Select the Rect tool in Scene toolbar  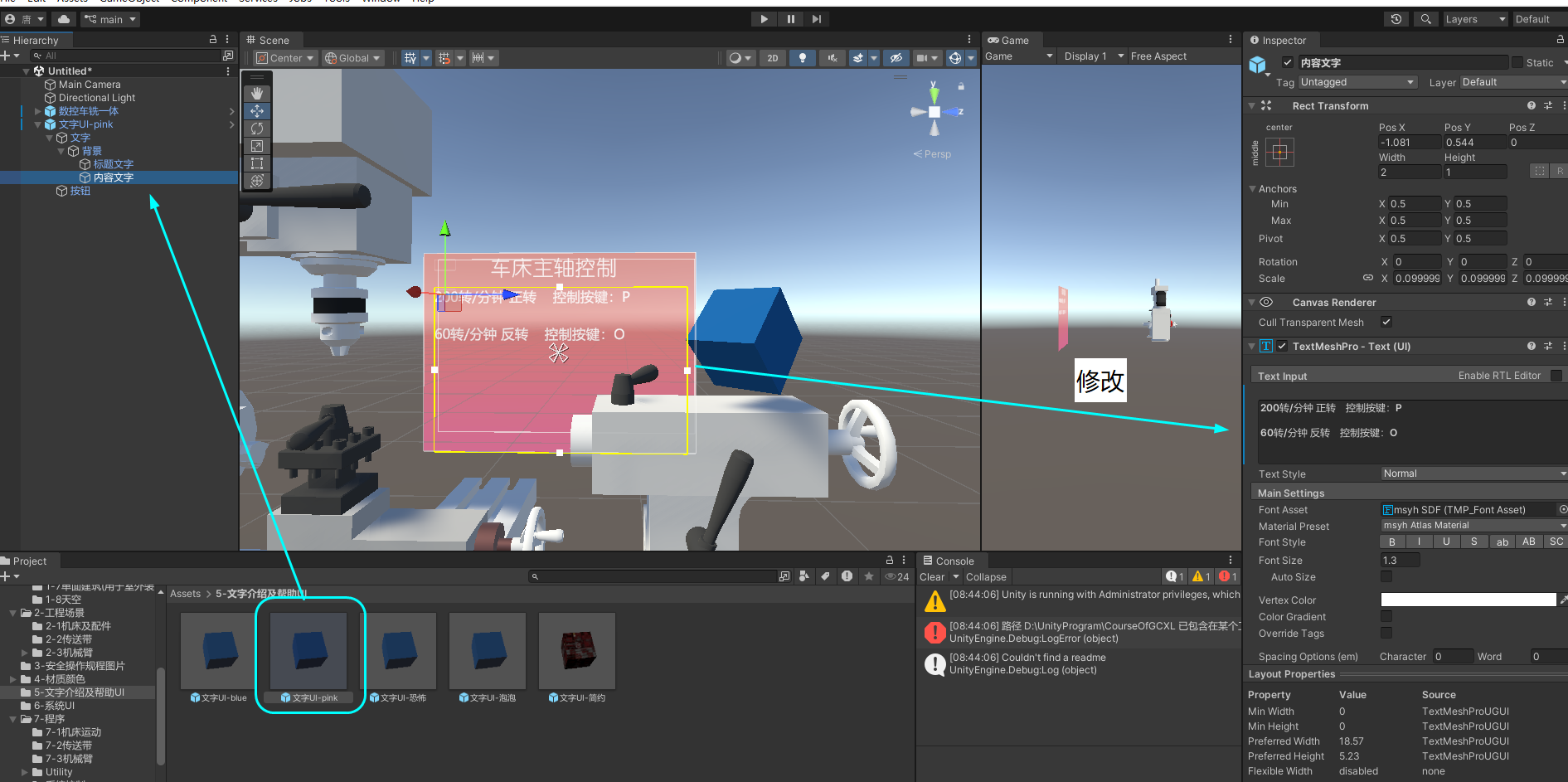[257, 163]
